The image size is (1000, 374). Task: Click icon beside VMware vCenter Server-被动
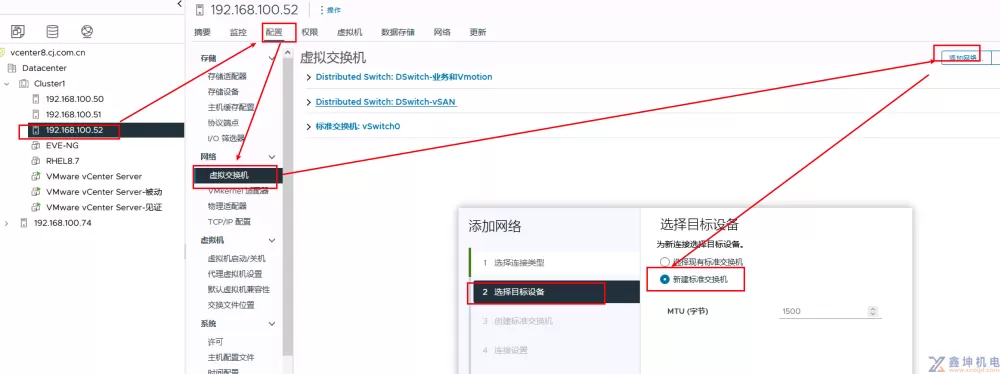tap(36, 192)
